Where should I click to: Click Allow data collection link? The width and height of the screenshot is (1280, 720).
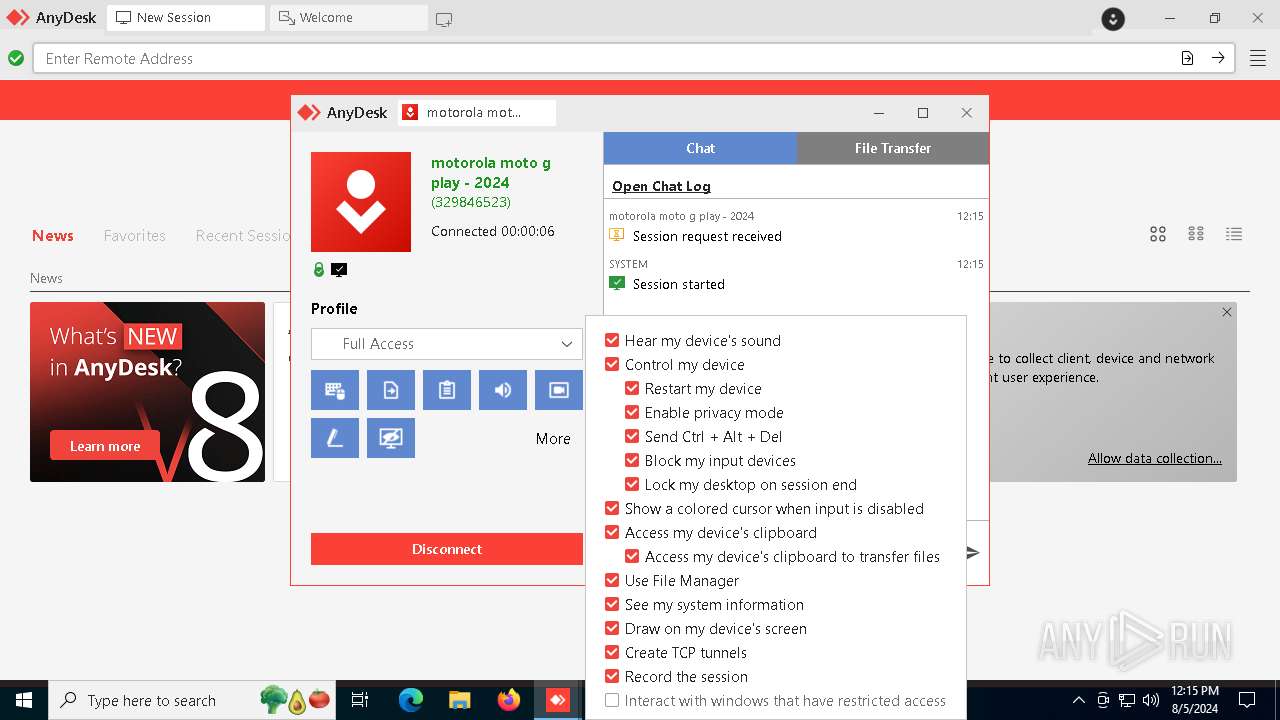click(x=1155, y=458)
